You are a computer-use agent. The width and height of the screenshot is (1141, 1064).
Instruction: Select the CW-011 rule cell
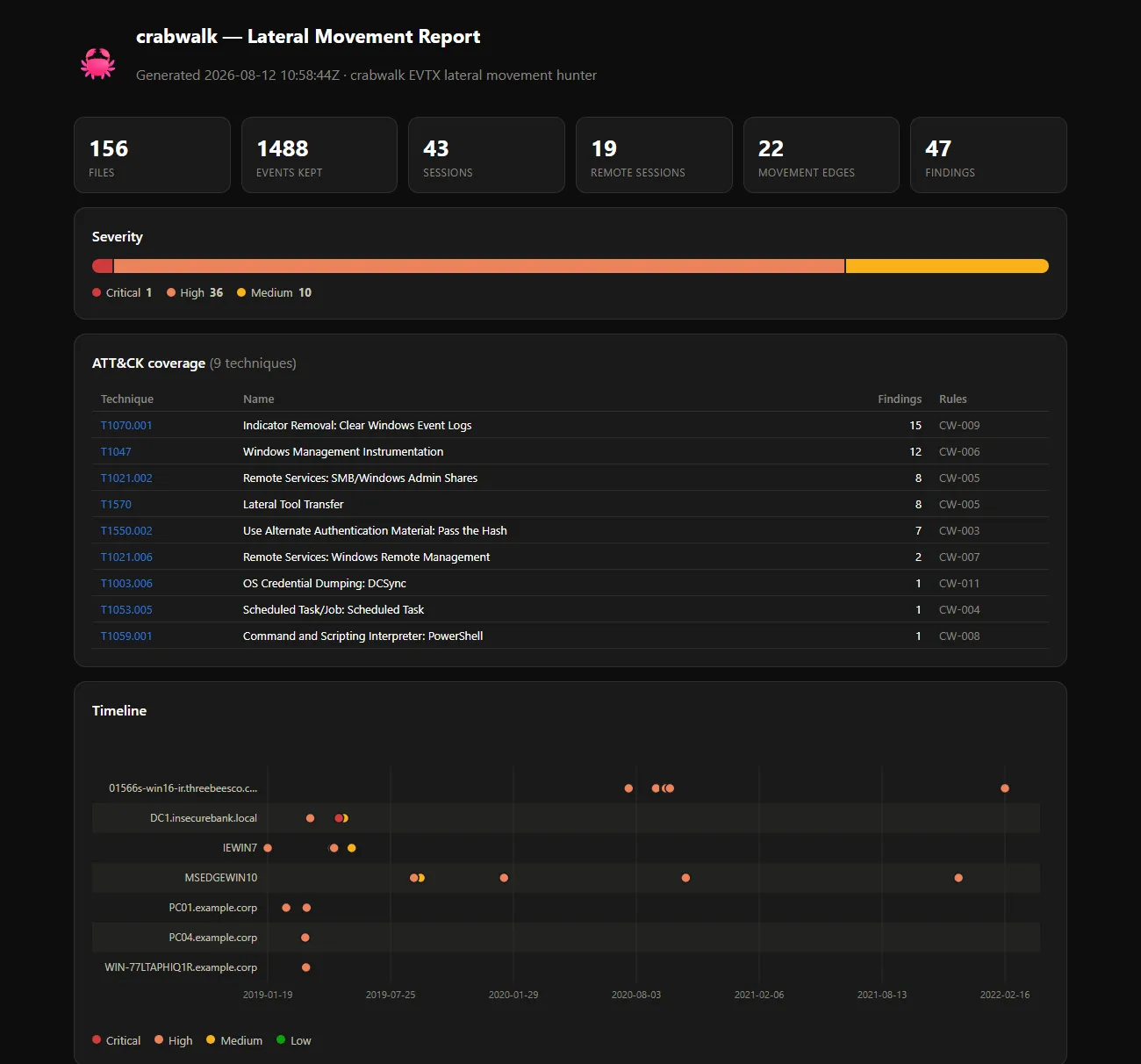click(x=959, y=584)
